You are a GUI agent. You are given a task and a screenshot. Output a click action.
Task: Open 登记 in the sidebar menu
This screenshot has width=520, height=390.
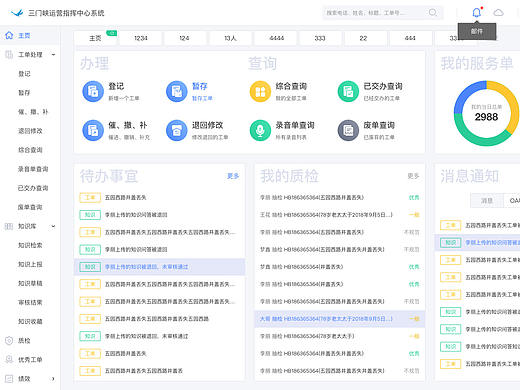(x=24, y=74)
